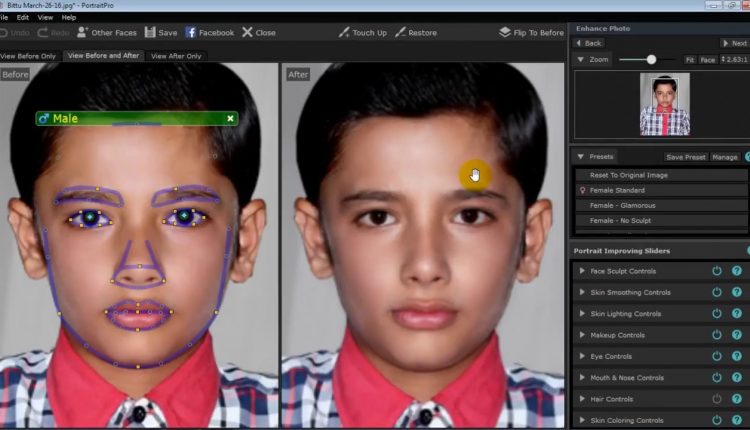Screen dimensions: 750x430
Task: Expand Skin Smoothing Controls section
Action: (582, 292)
